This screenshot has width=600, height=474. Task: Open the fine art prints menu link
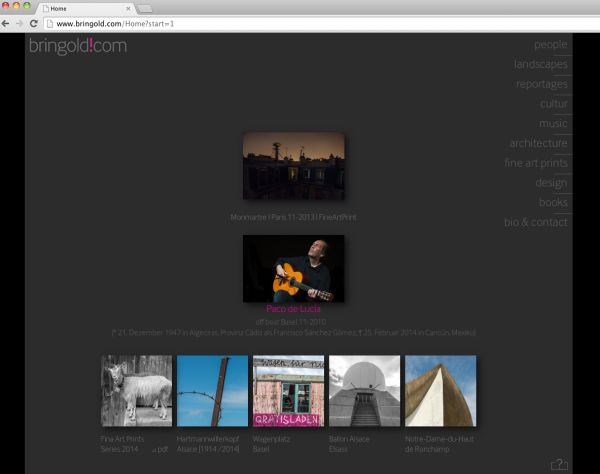(535, 163)
